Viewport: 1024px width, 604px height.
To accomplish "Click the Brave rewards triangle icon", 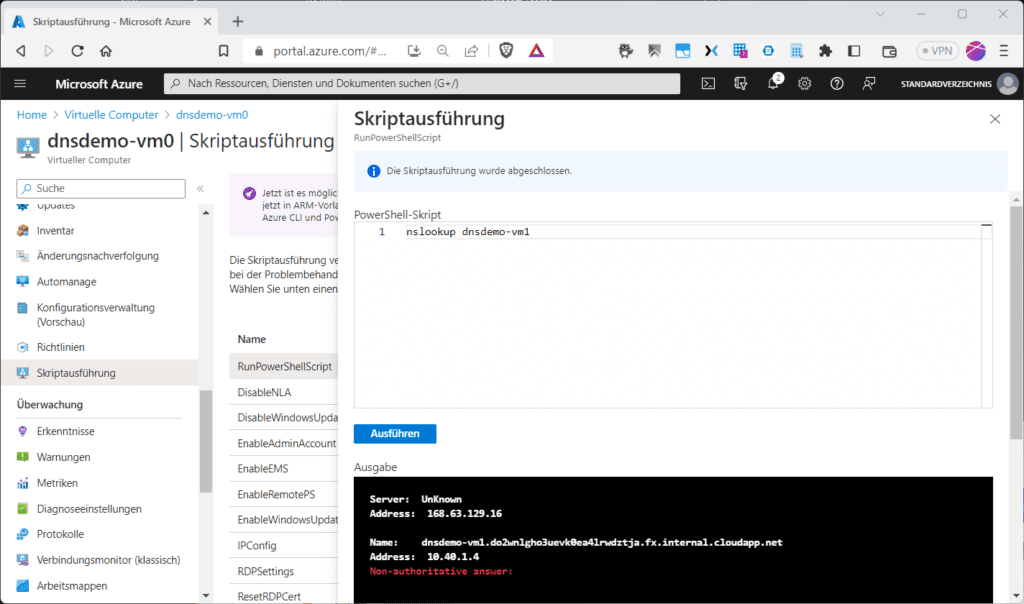I will coord(536,50).
